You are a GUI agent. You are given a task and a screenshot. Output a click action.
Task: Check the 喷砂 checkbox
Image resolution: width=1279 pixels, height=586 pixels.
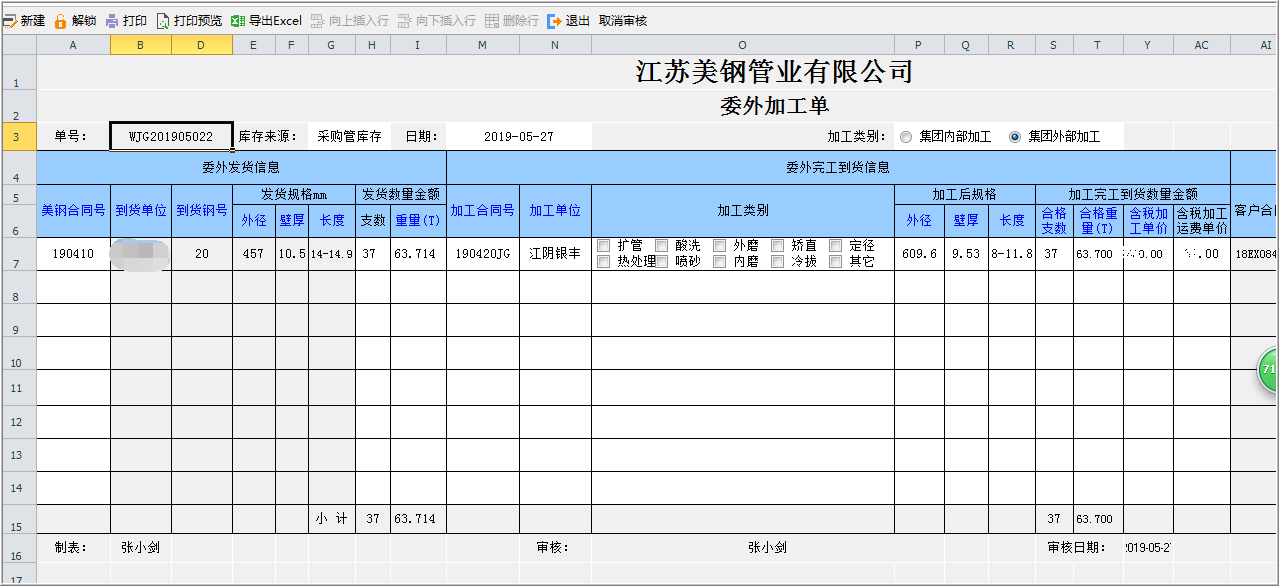[661, 262]
